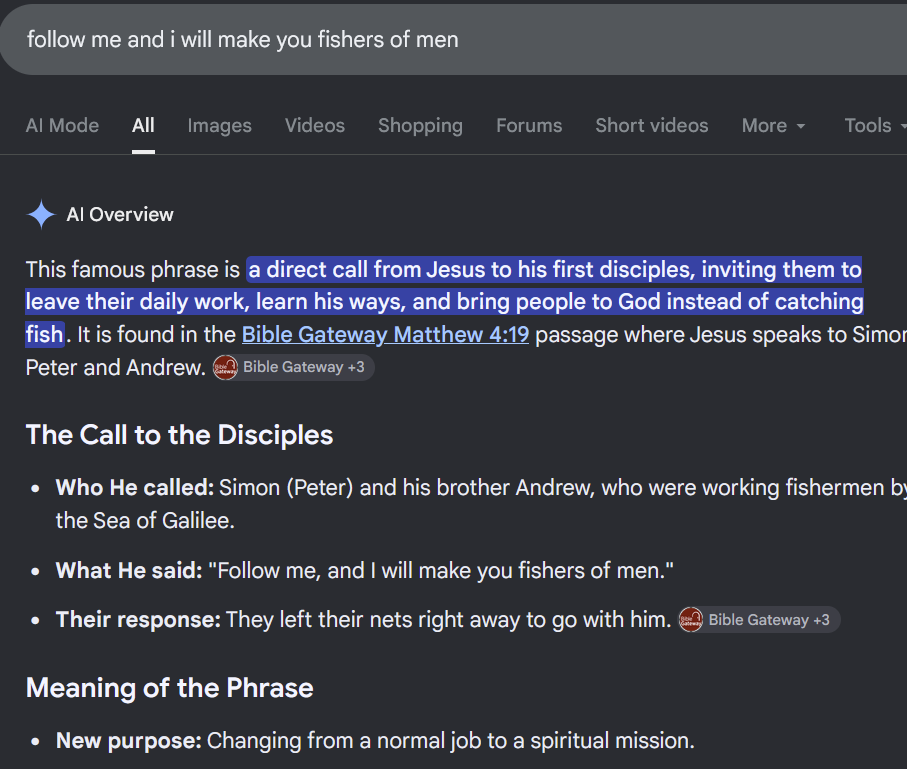Click the Bible Gateway logo after Their response

point(691,620)
